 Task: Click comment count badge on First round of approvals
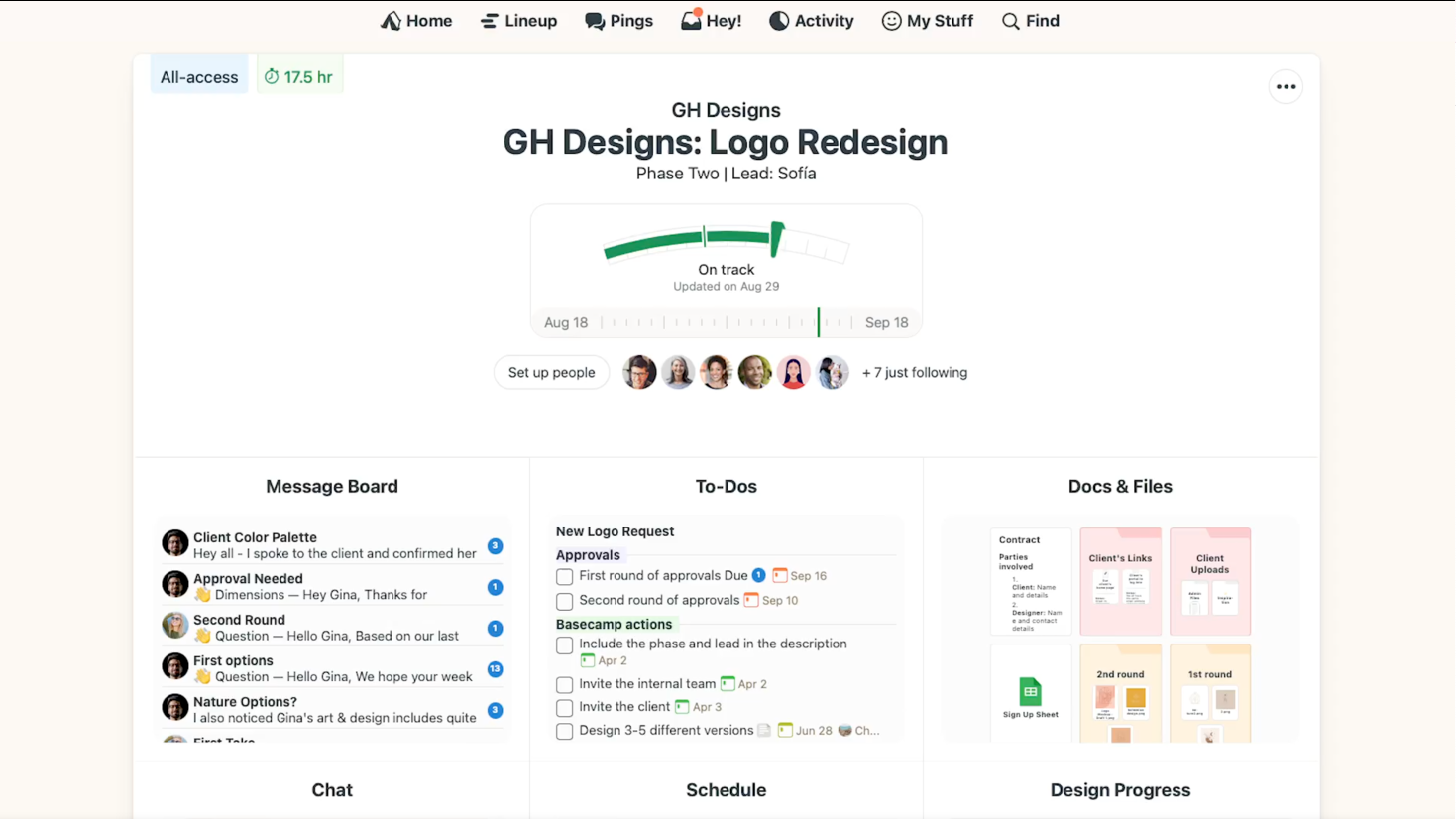758,575
